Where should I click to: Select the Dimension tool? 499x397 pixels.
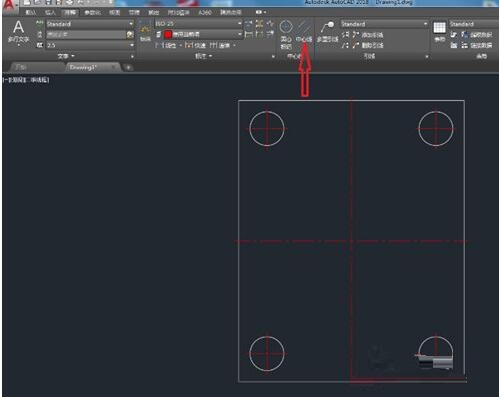pyautogui.click(x=145, y=31)
